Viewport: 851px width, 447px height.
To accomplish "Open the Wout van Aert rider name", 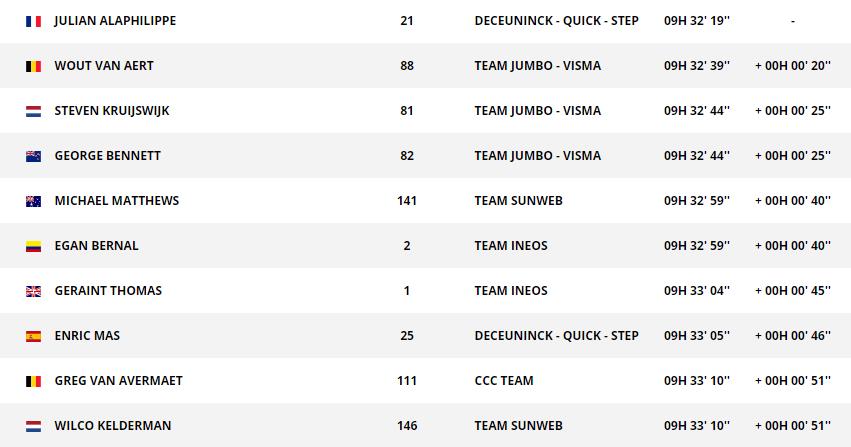I will 104,66.
